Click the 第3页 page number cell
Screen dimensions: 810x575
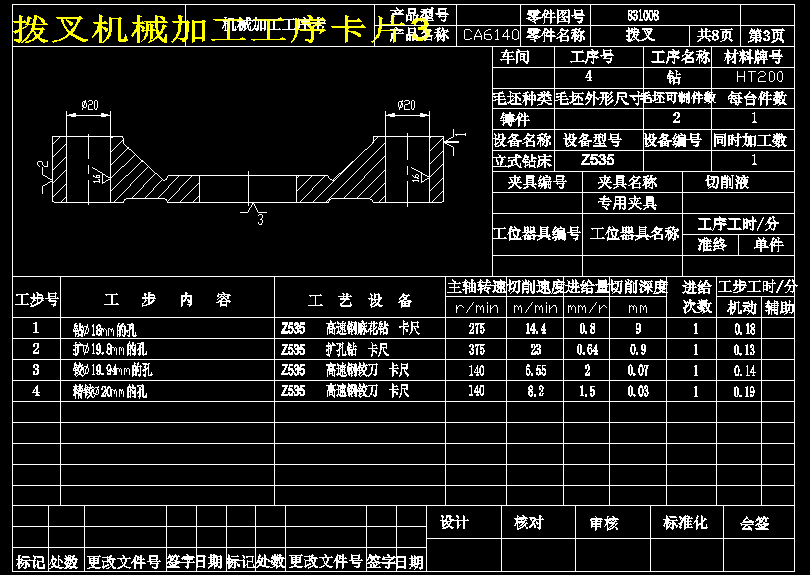766,35
